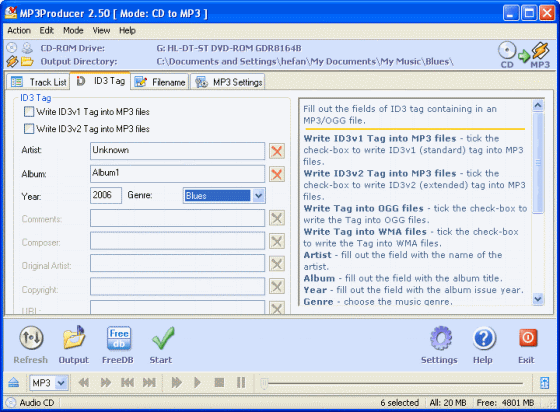This screenshot has height=412, width=560.
Task: Click the icon at right end of player bar
Action: (544, 383)
